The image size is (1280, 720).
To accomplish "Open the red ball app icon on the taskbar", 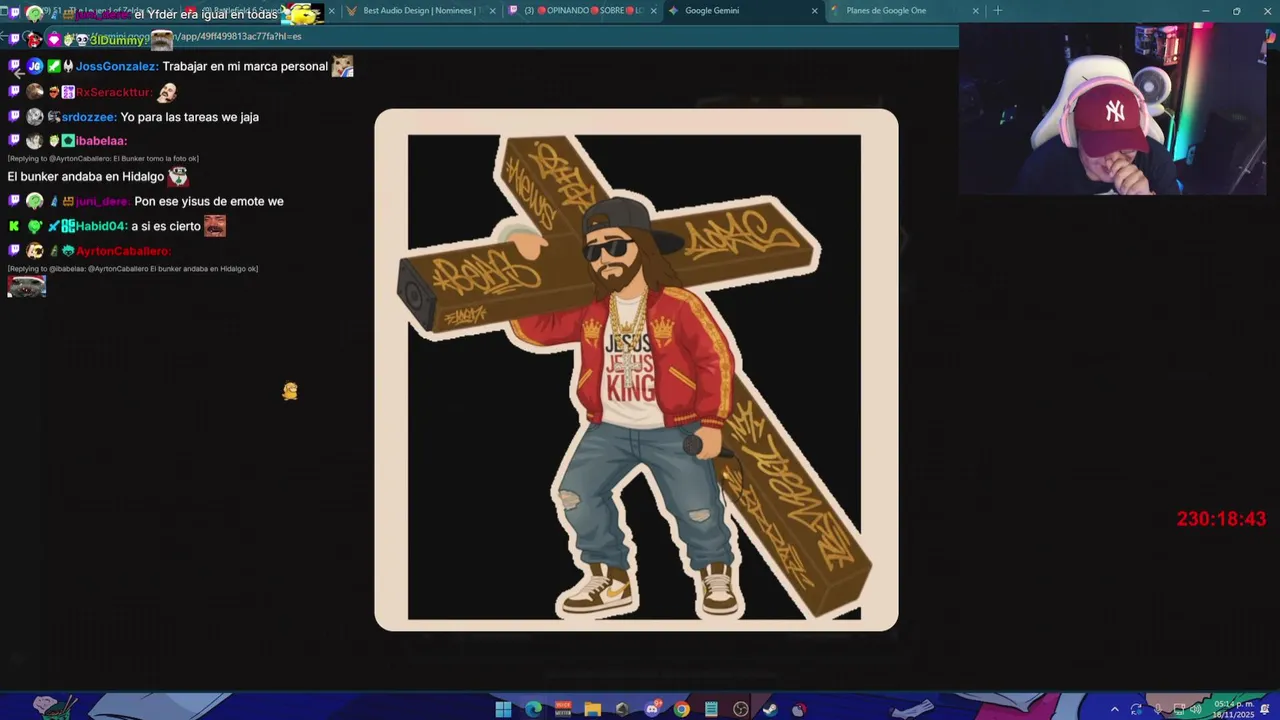I will (x=799, y=709).
